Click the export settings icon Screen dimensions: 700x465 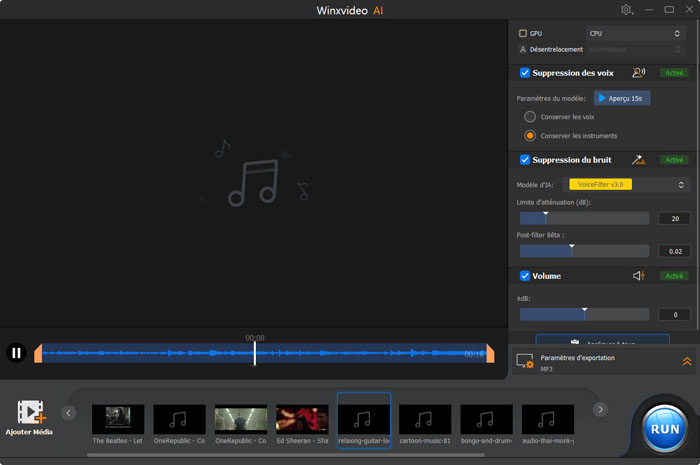(524, 361)
